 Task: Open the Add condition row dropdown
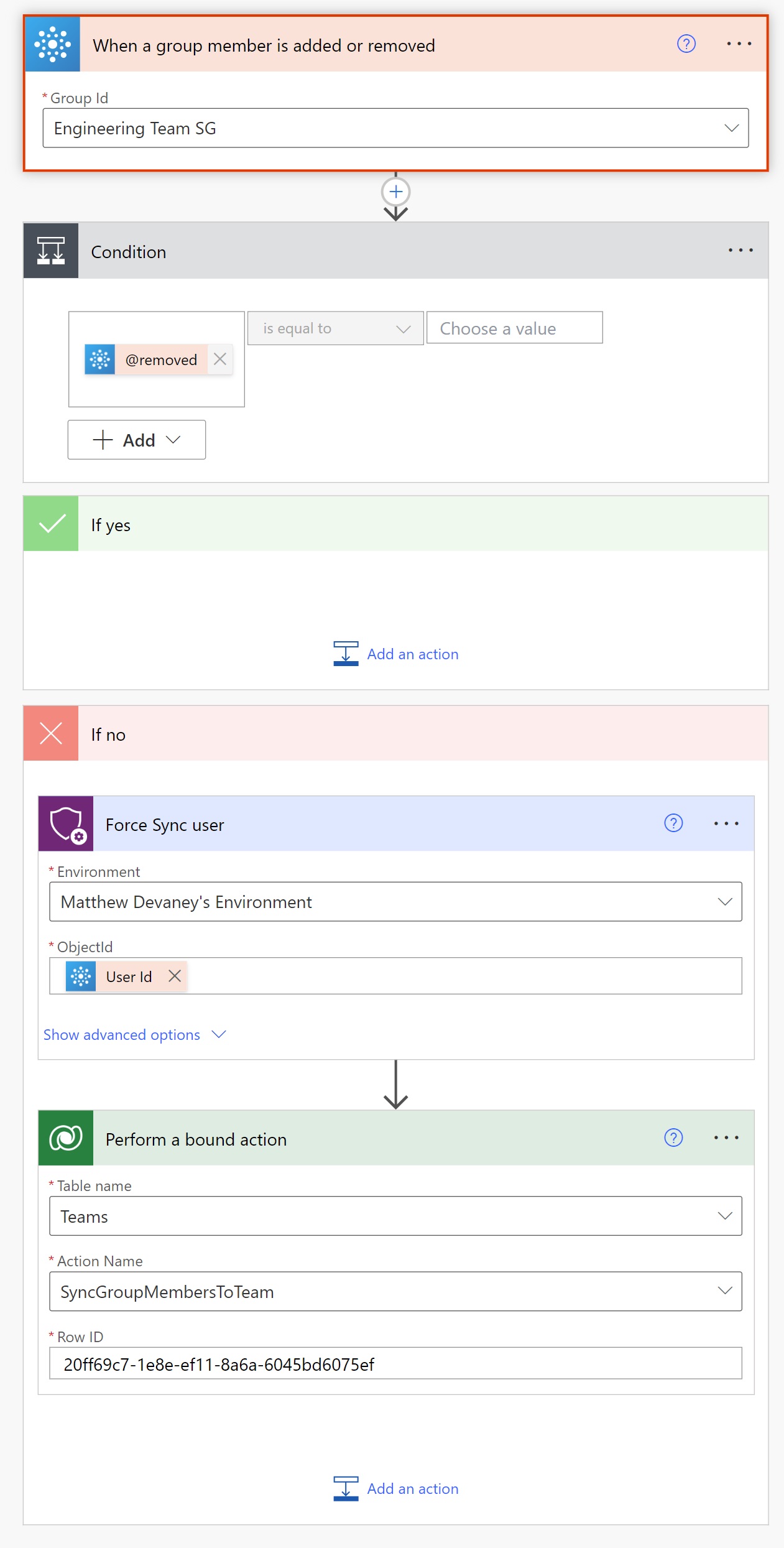pos(137,440)
